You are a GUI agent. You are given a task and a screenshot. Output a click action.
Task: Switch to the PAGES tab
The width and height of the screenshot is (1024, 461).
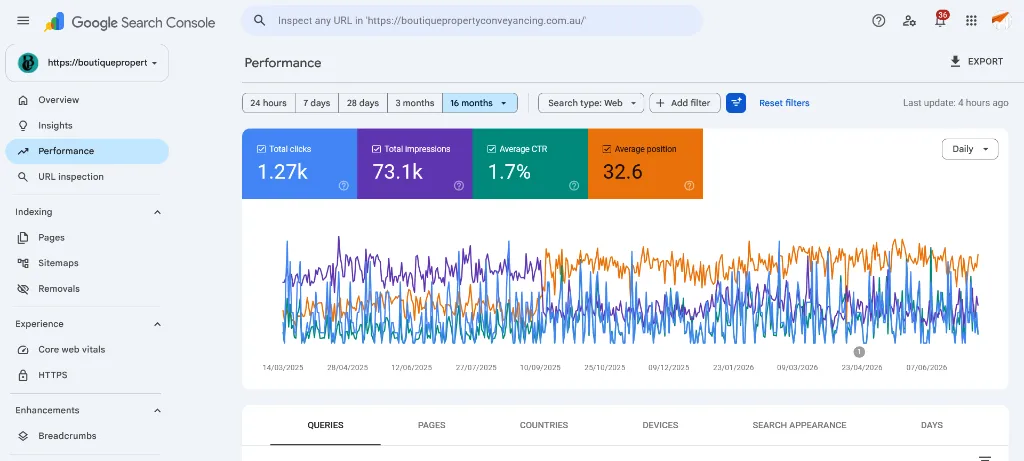[x=432, y=425]
